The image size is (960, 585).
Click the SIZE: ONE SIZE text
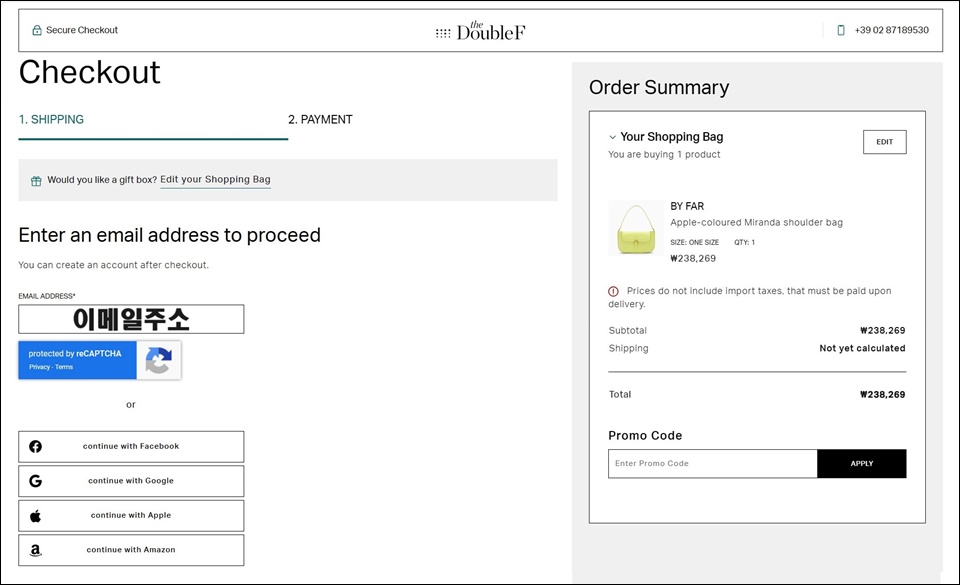pyautogui.click(x=694, y=242)
